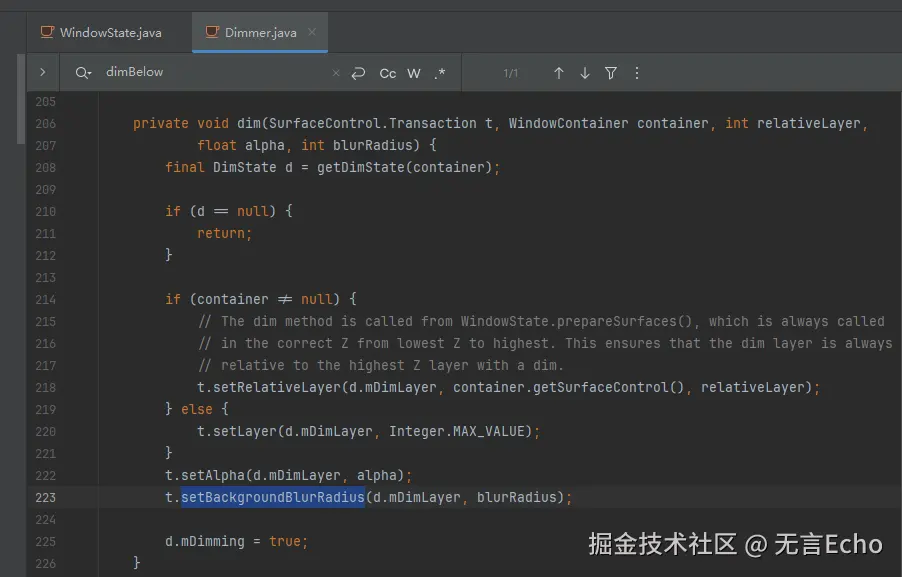Click the highlighted setBackgroundBlurRadius method
902x577 pixels.
coord(272,497)
